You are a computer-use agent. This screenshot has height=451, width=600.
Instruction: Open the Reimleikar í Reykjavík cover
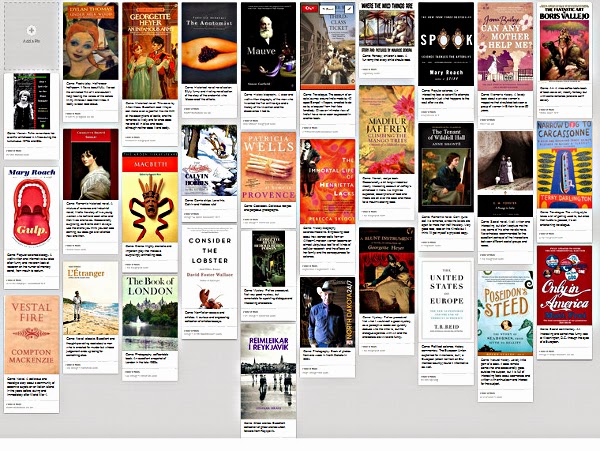click(x=268, y=371)
